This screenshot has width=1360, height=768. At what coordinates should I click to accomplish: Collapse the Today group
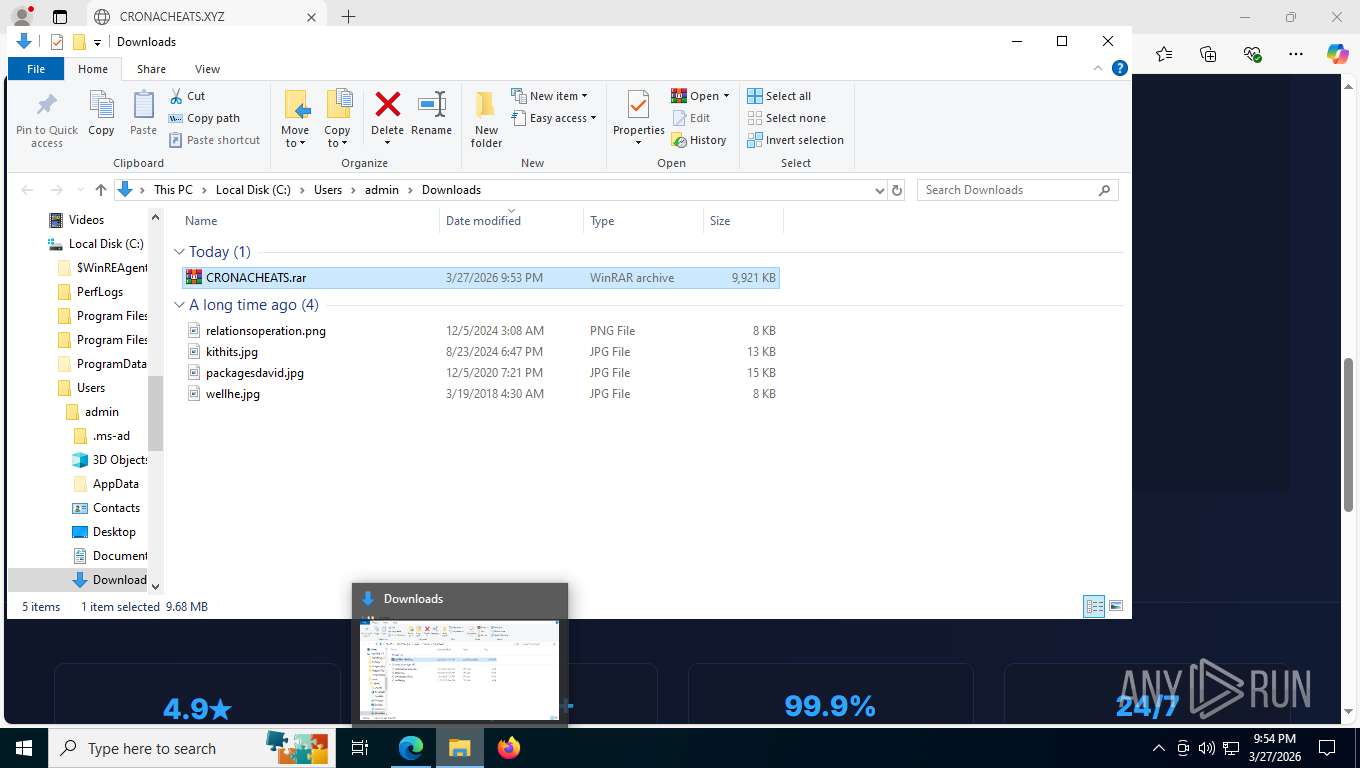[x=180, y=252]
